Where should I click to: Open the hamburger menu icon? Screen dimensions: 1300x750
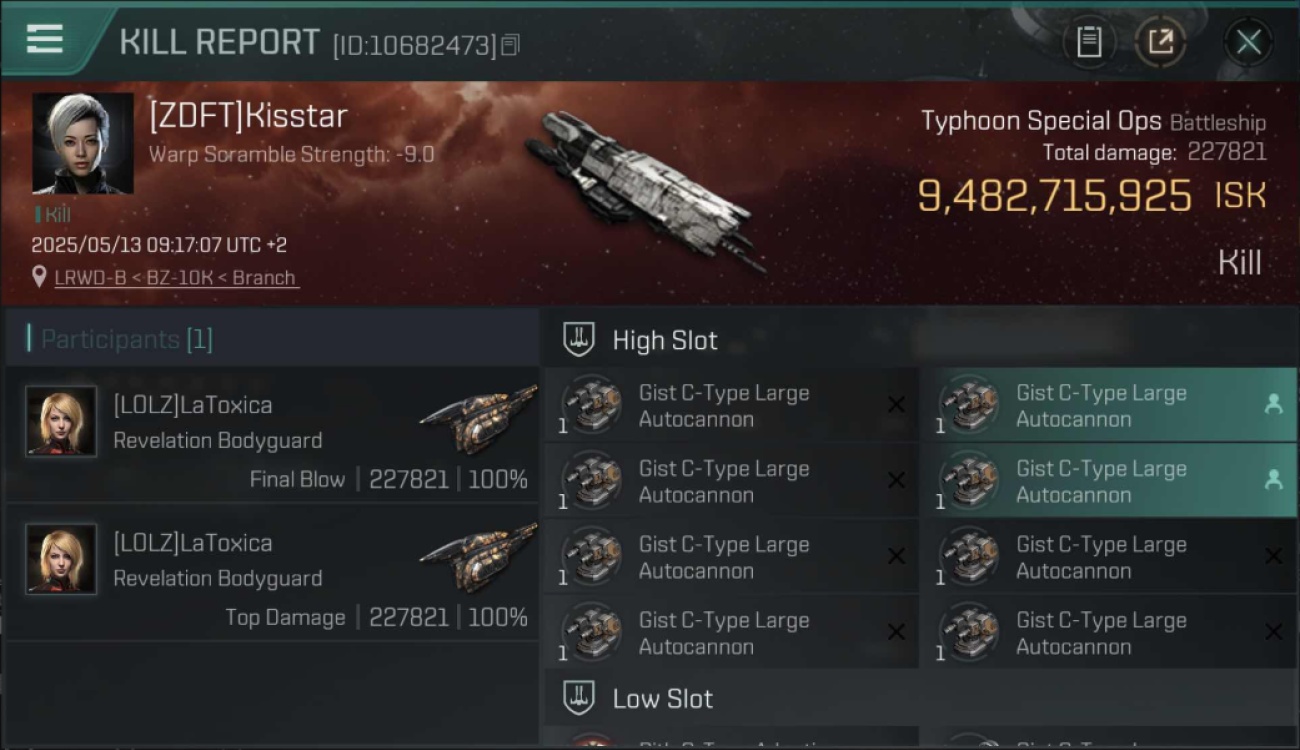[x=45, y=40]
